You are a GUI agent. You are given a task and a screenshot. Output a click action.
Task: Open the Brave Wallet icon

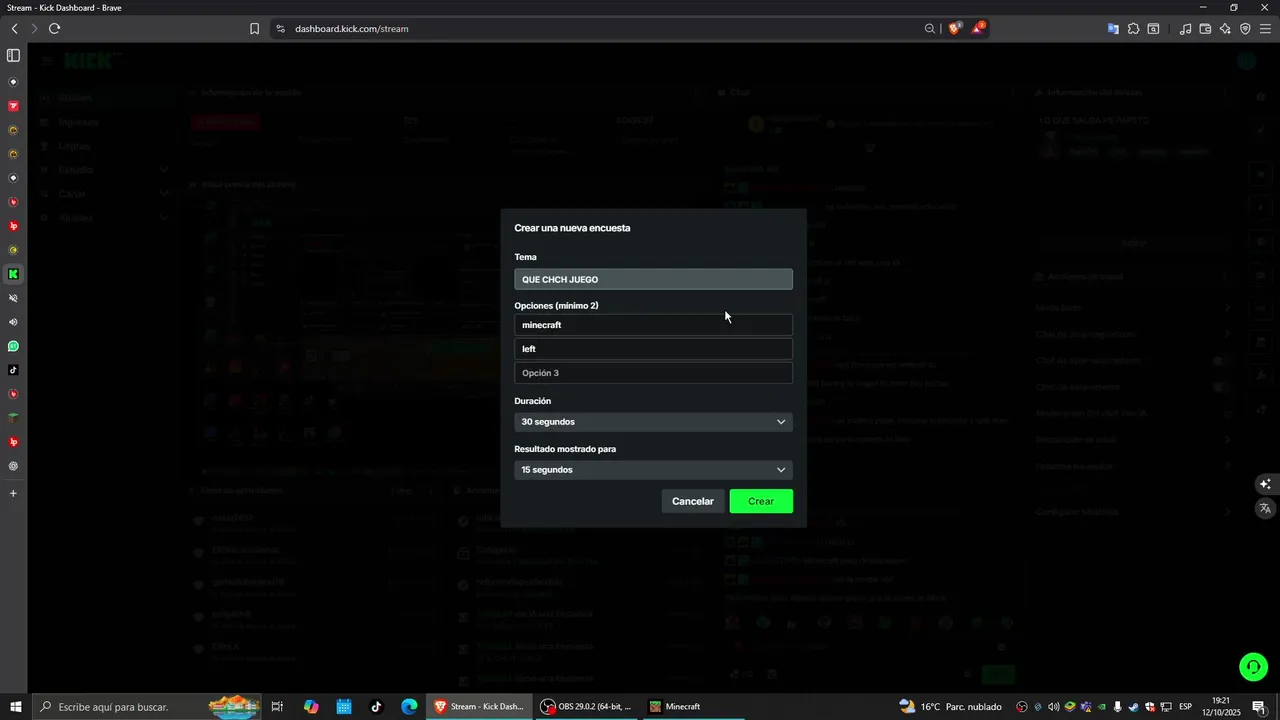1205,29
